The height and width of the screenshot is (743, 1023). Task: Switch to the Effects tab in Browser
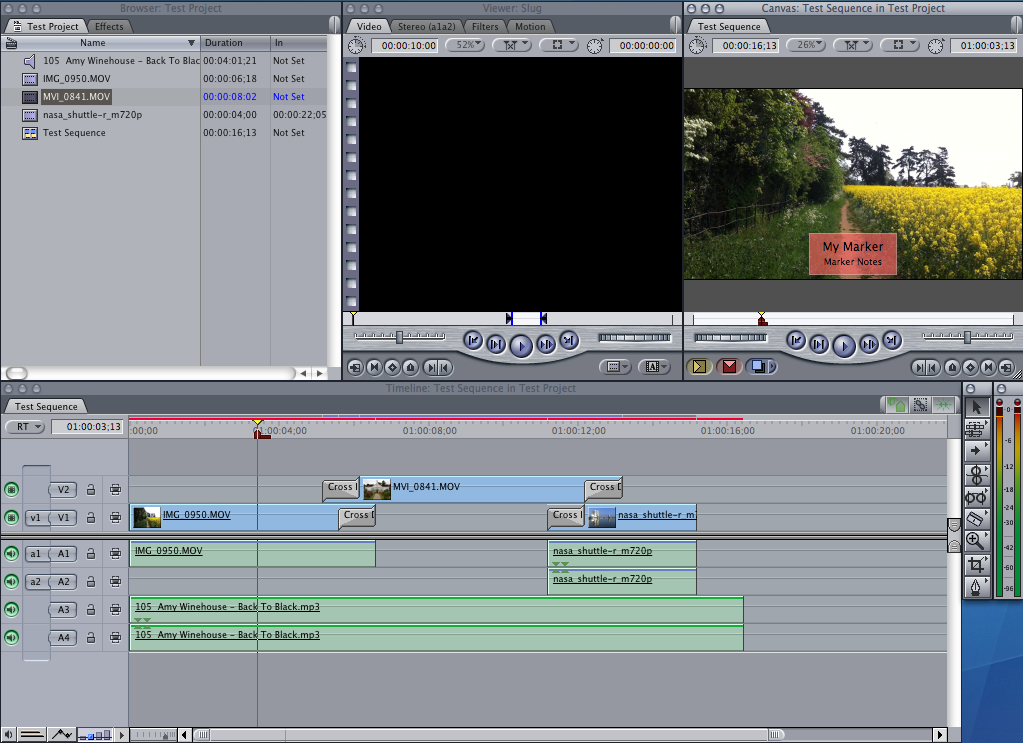[x=109, y=26]
